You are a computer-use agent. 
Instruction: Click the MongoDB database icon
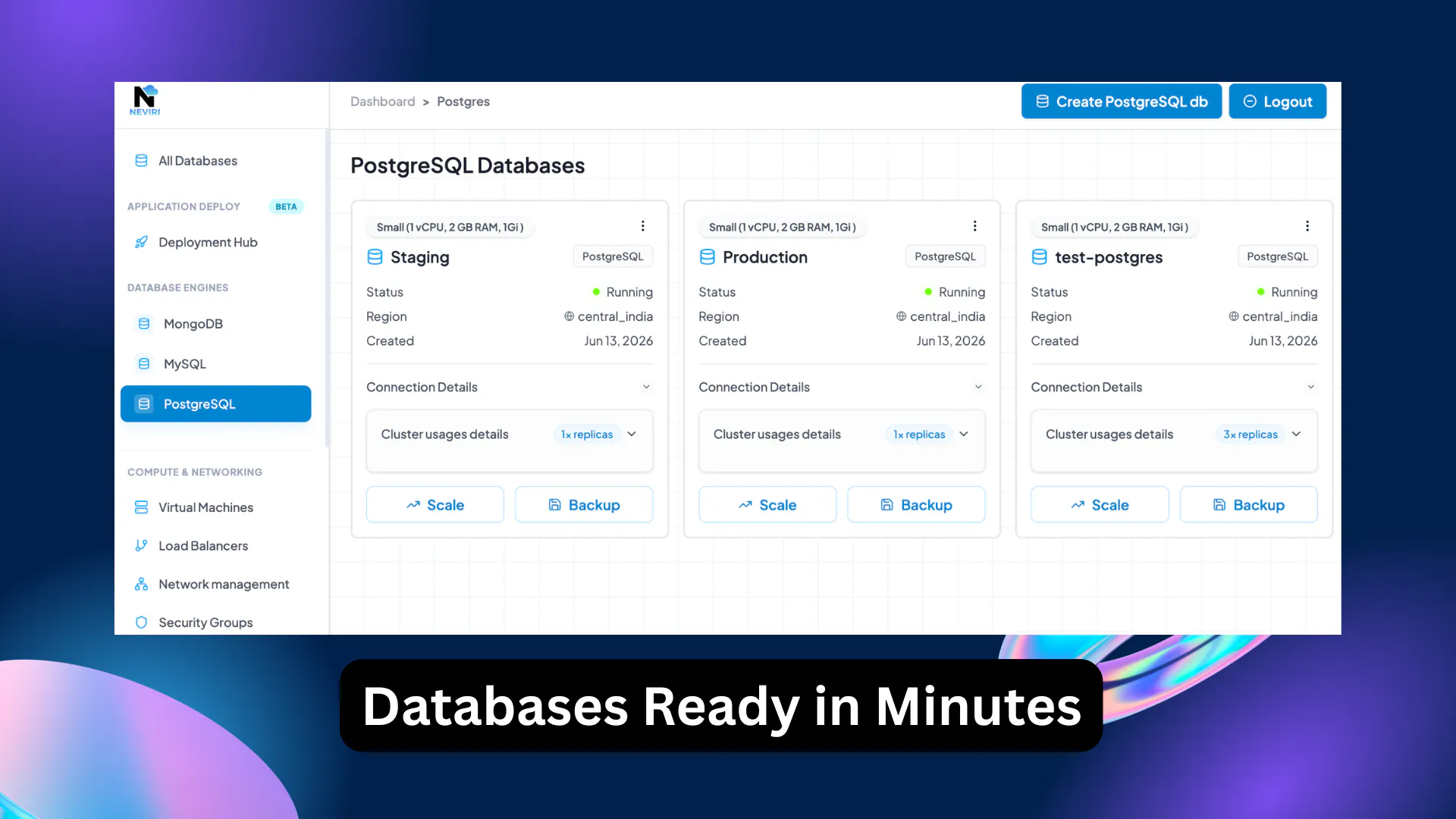pyautogui.click(x=144, y=324)
